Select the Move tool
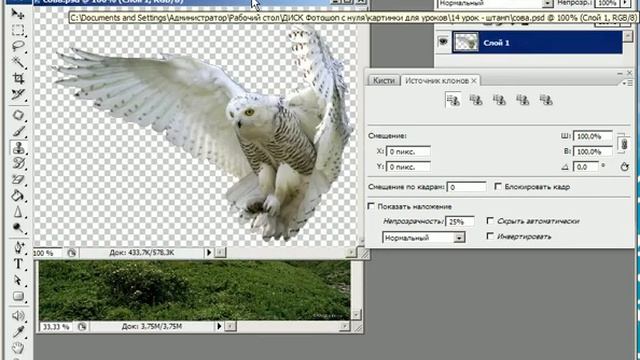The height and width of the screenshot is (360, 640). tap(18, 14)
